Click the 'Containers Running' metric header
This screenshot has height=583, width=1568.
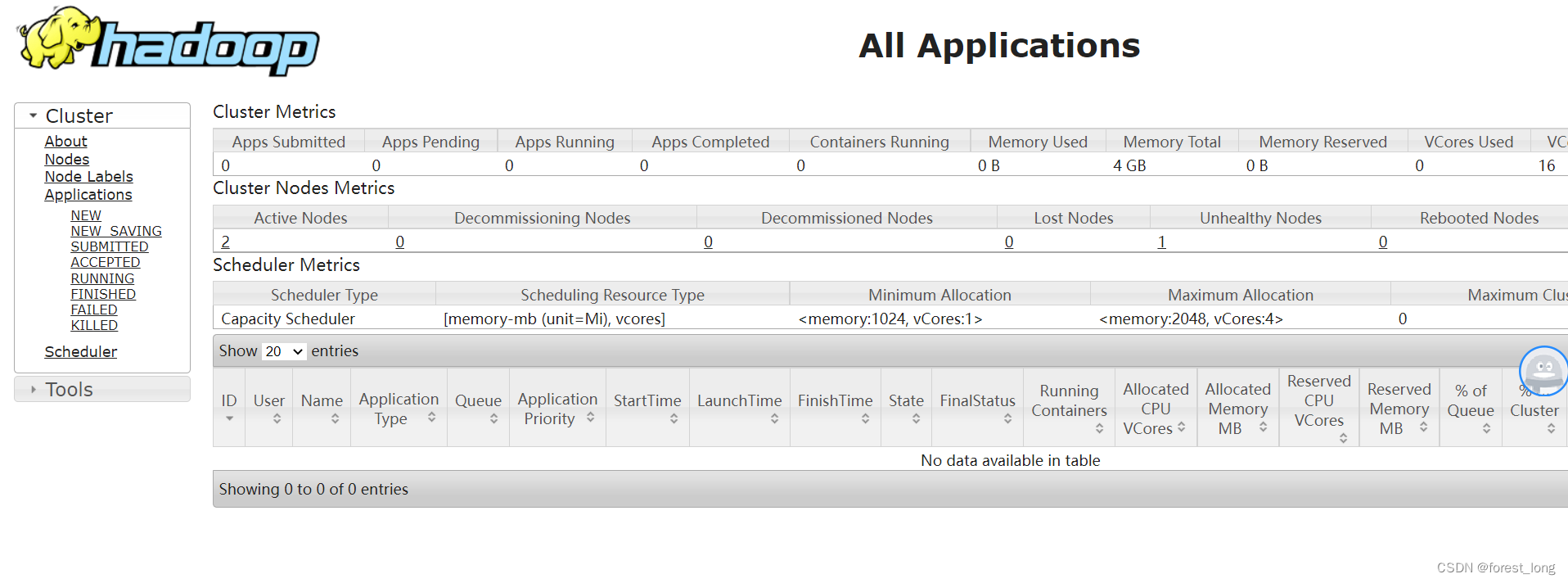[x=880, y=142]
